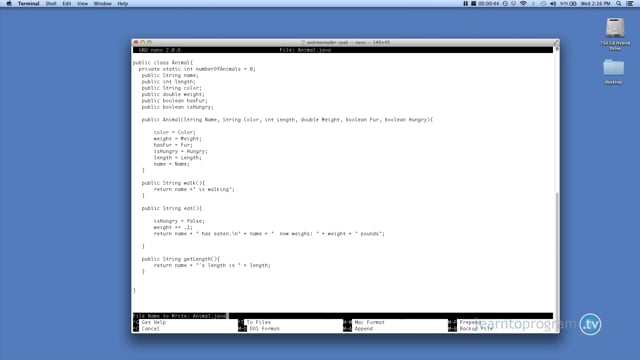Image resolution: width=640 pixels, height=360 pixels.
Task: Click the 'isHungry = false;' line
Action: [x=179, y=221]
